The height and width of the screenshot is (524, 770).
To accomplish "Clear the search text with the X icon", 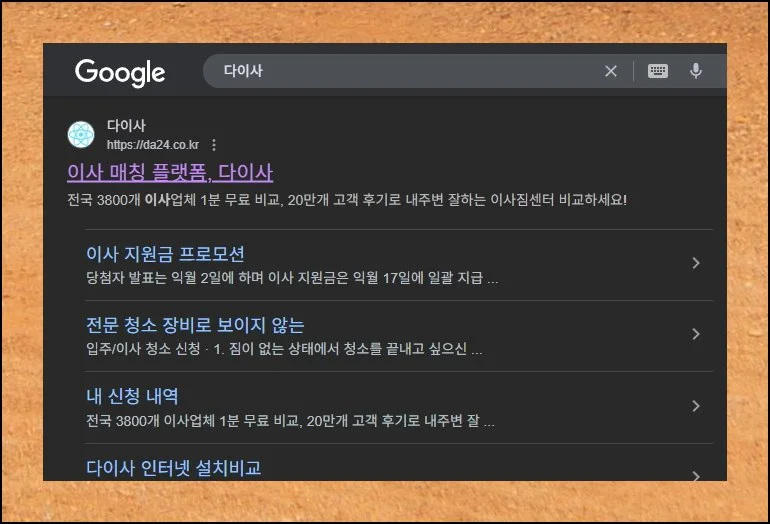I will pos(611,71).
